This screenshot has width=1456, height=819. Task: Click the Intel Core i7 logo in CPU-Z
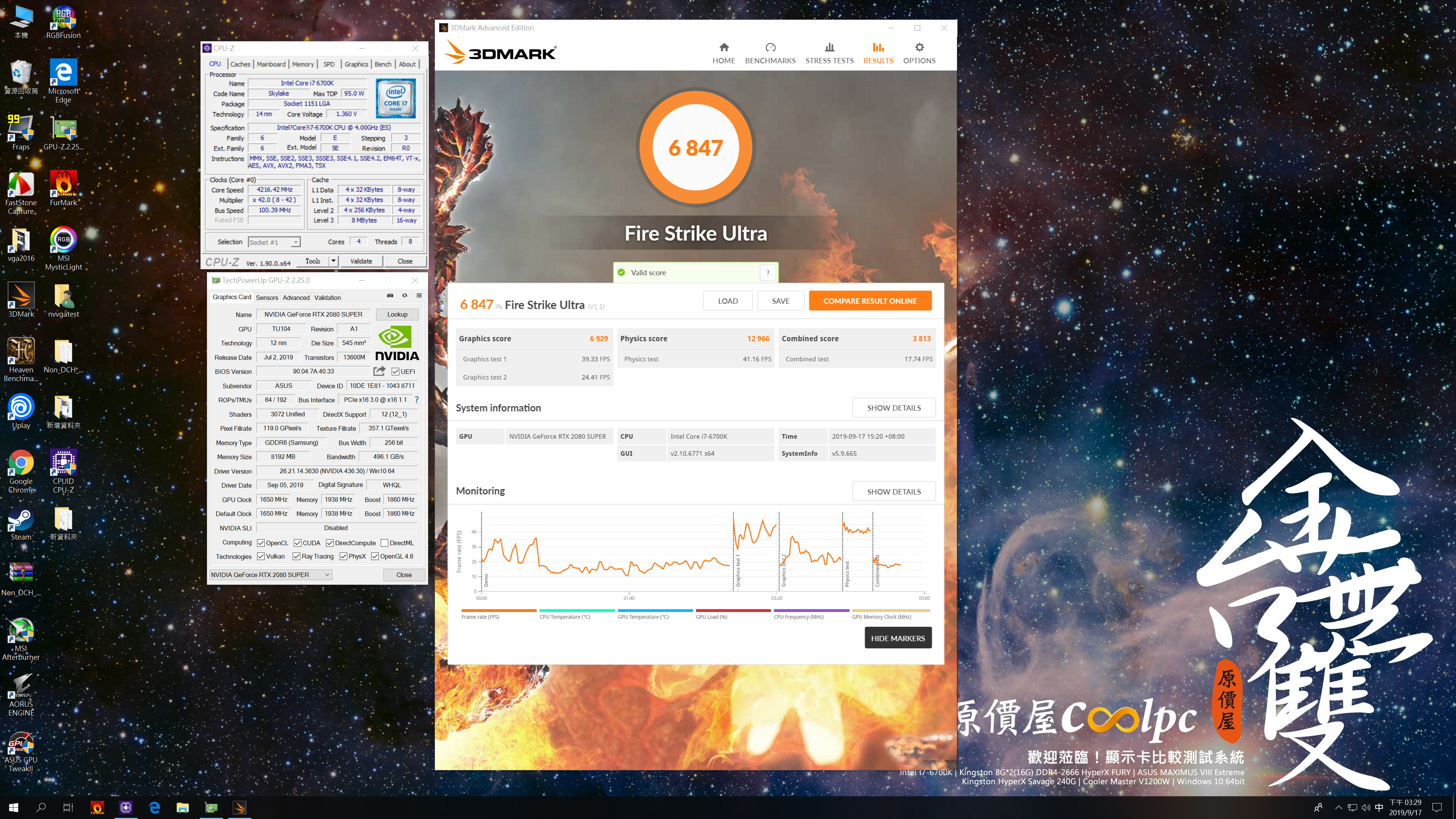(395, 98)
